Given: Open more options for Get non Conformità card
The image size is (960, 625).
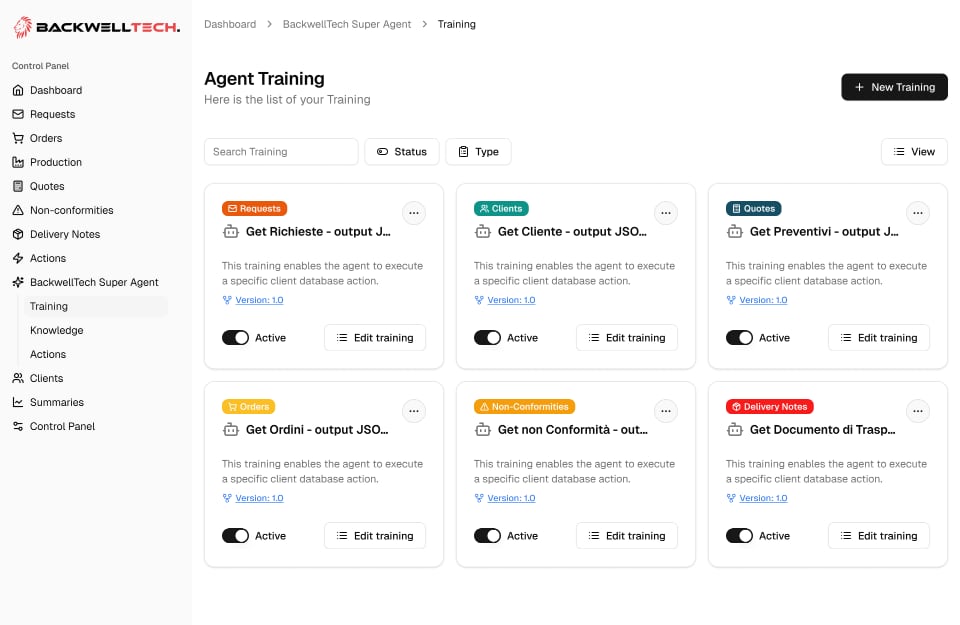Looking at the screenshot, I should pyautogui.click(x=666, y=411).
